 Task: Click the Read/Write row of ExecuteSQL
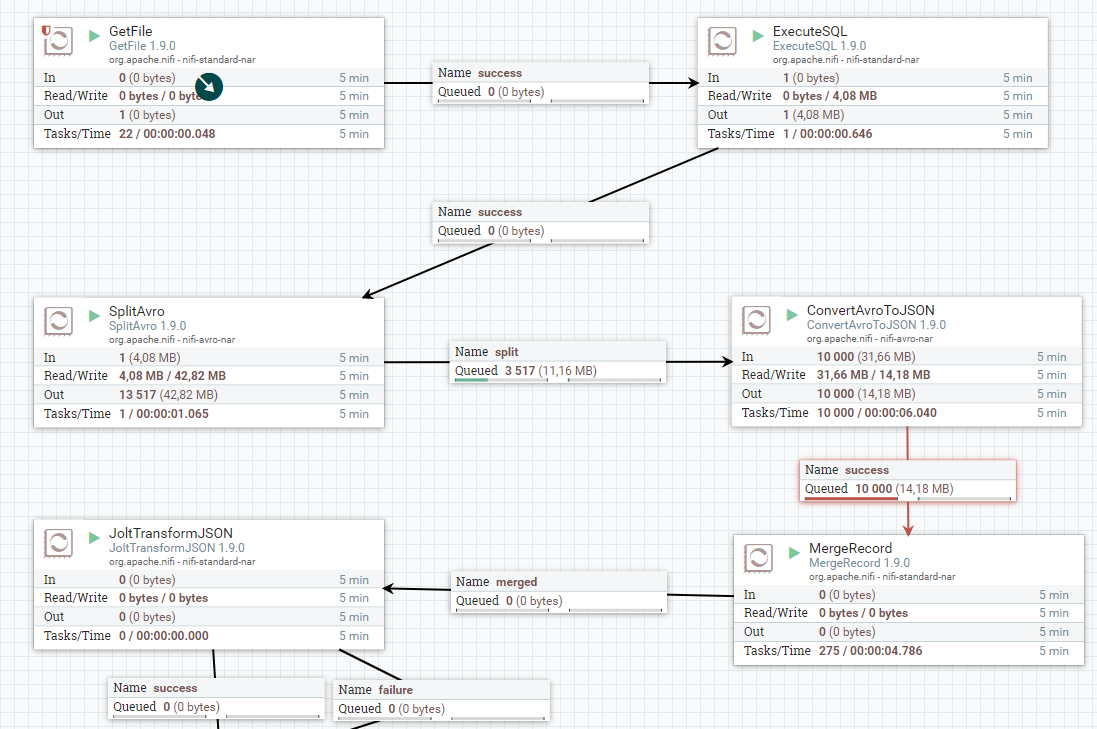tap(872, 96)
